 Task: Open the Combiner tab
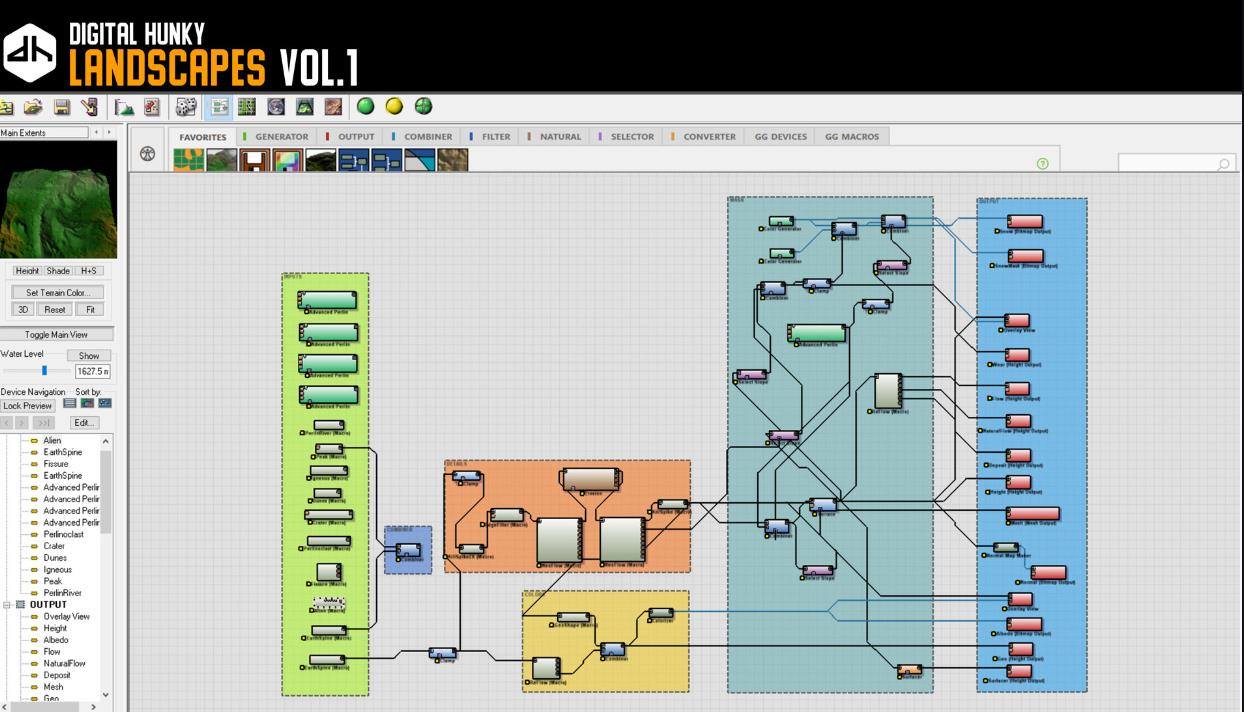[x=423, y=137]
